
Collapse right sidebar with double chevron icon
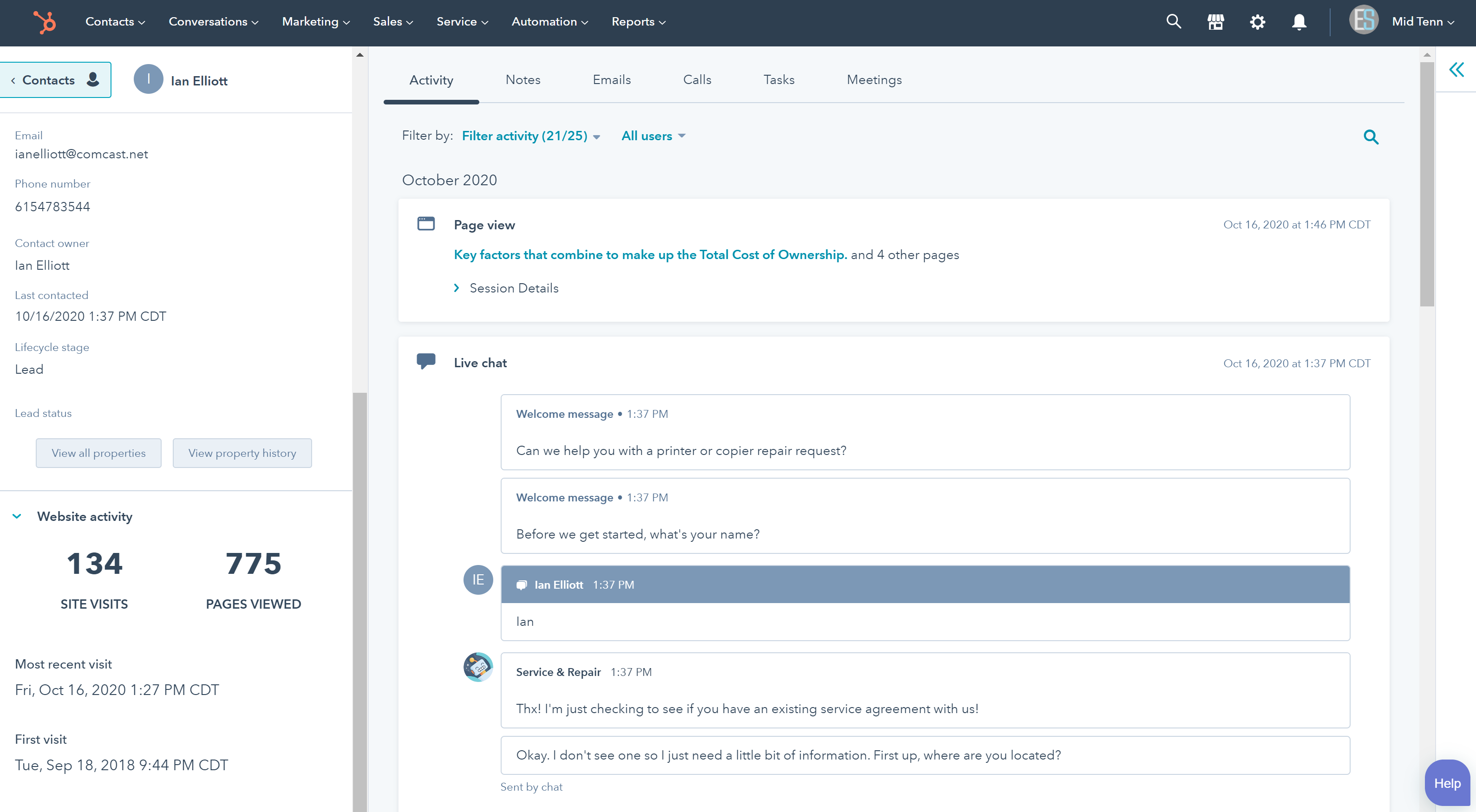[x=1456, y=70]
